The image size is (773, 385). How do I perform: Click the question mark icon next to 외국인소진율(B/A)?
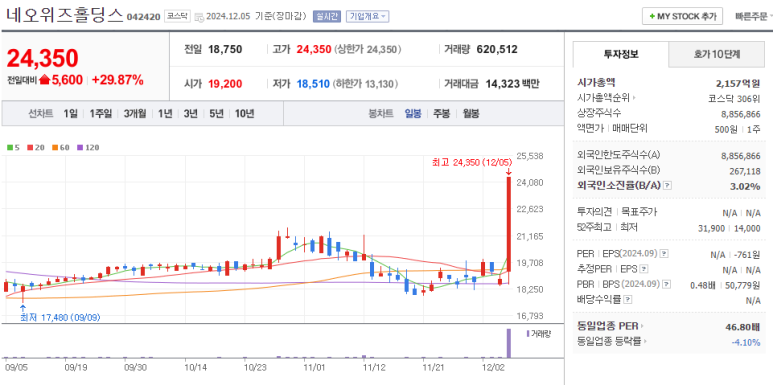click(668, 186)
